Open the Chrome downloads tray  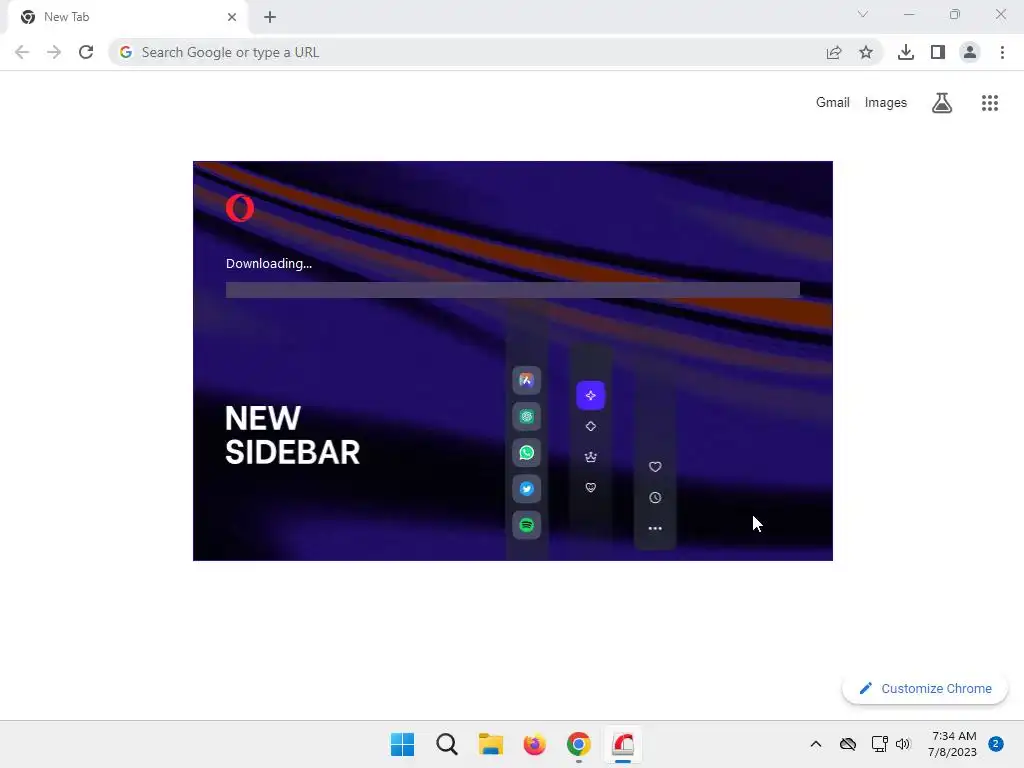[906, 52]
